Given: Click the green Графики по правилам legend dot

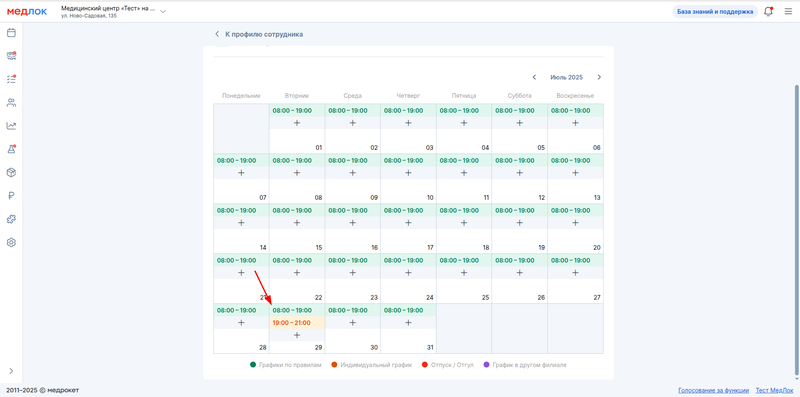Looking at the screenshot, I should coord(253,365).
